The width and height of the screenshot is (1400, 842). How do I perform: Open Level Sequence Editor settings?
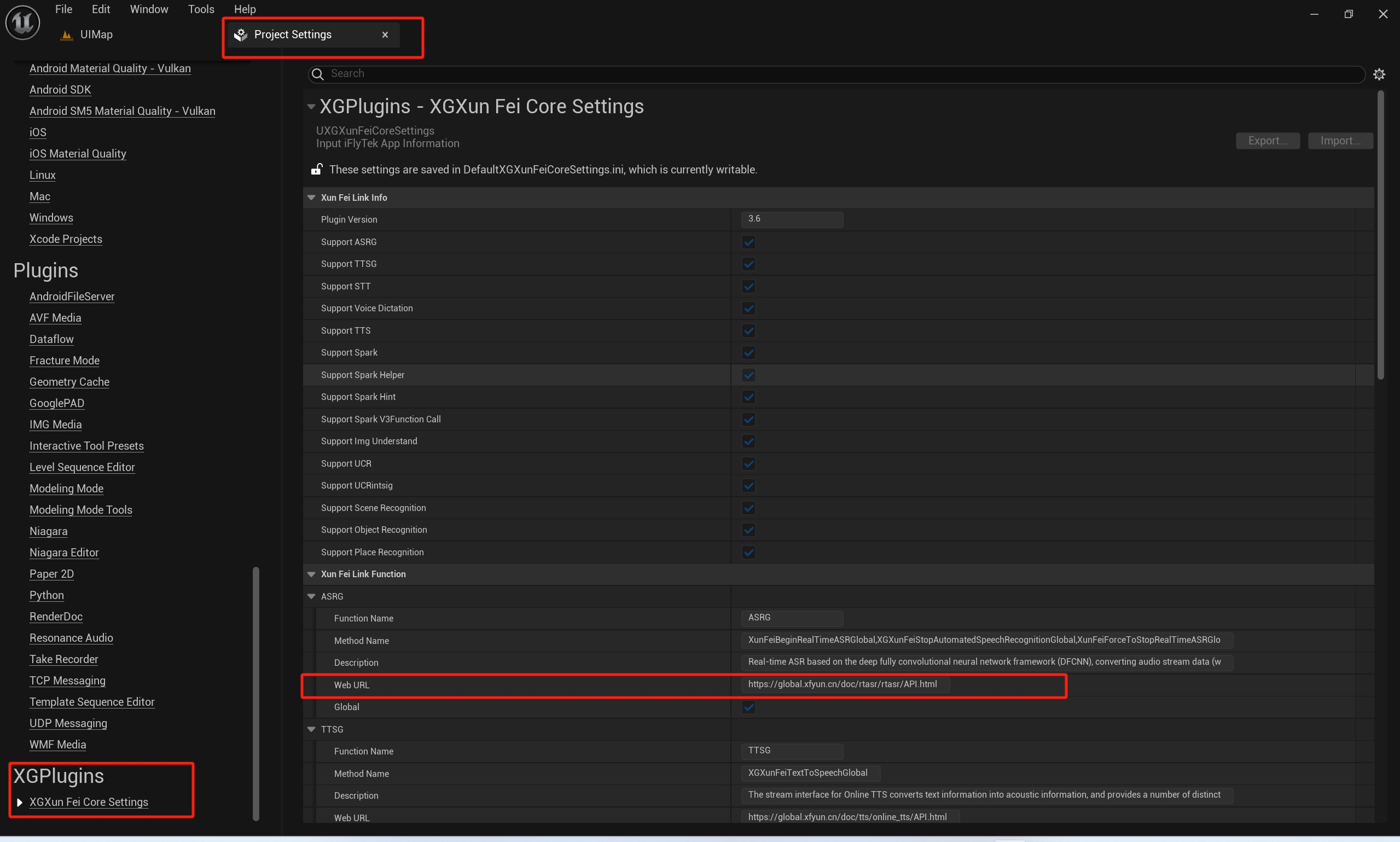82,467
